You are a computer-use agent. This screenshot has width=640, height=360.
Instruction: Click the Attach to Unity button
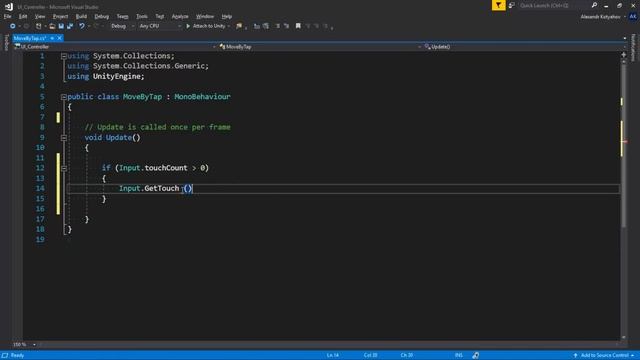[x=208, y=26]
